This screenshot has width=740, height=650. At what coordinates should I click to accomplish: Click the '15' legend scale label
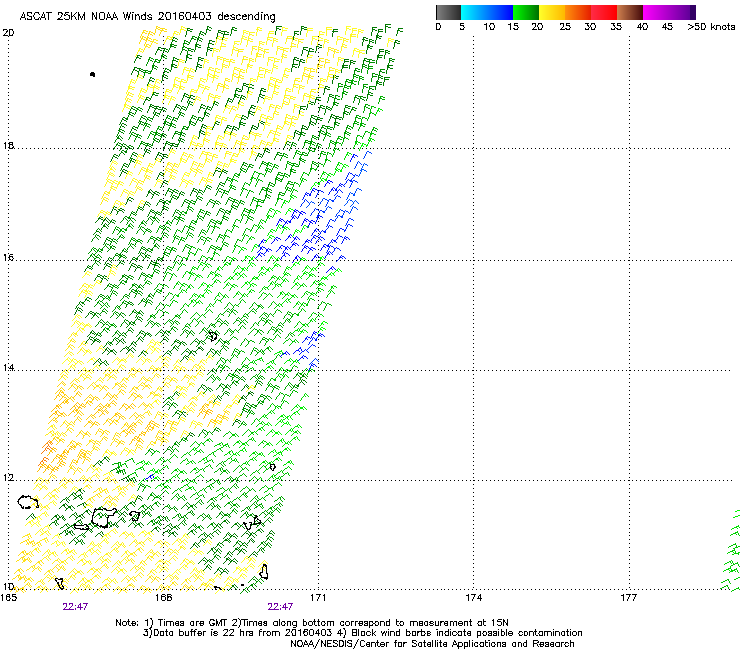tap(513, 27)
